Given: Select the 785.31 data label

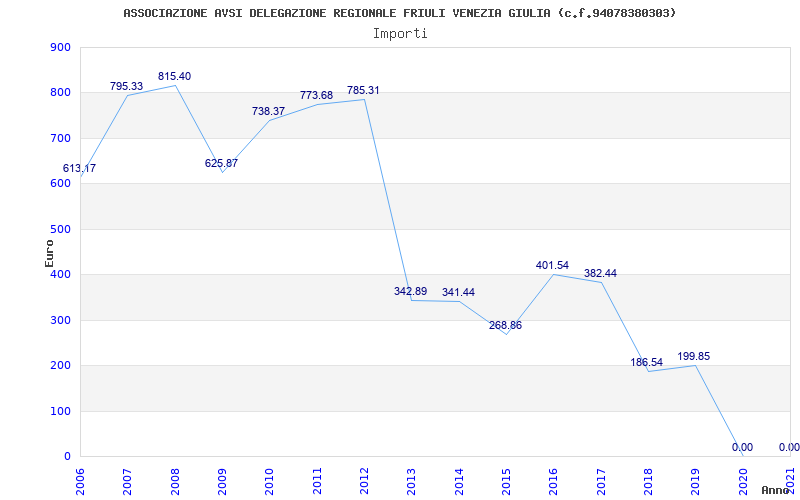Looking at the screenshot, I should coord(363,90).
